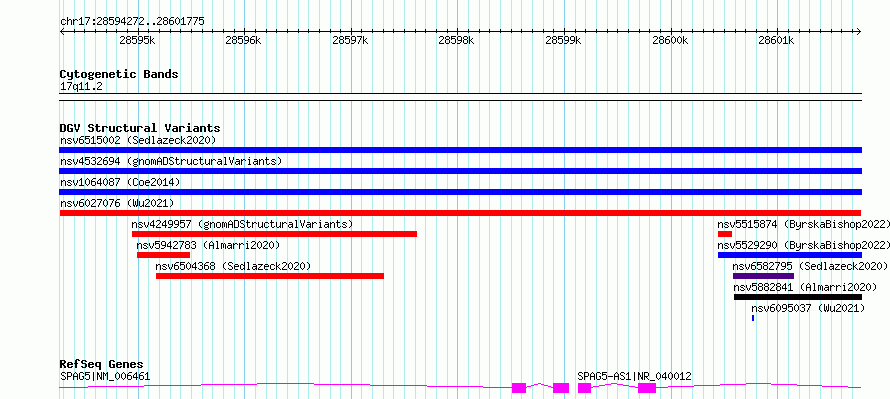
Task: Select the red bar under nsv4249957
Action: 274,234
